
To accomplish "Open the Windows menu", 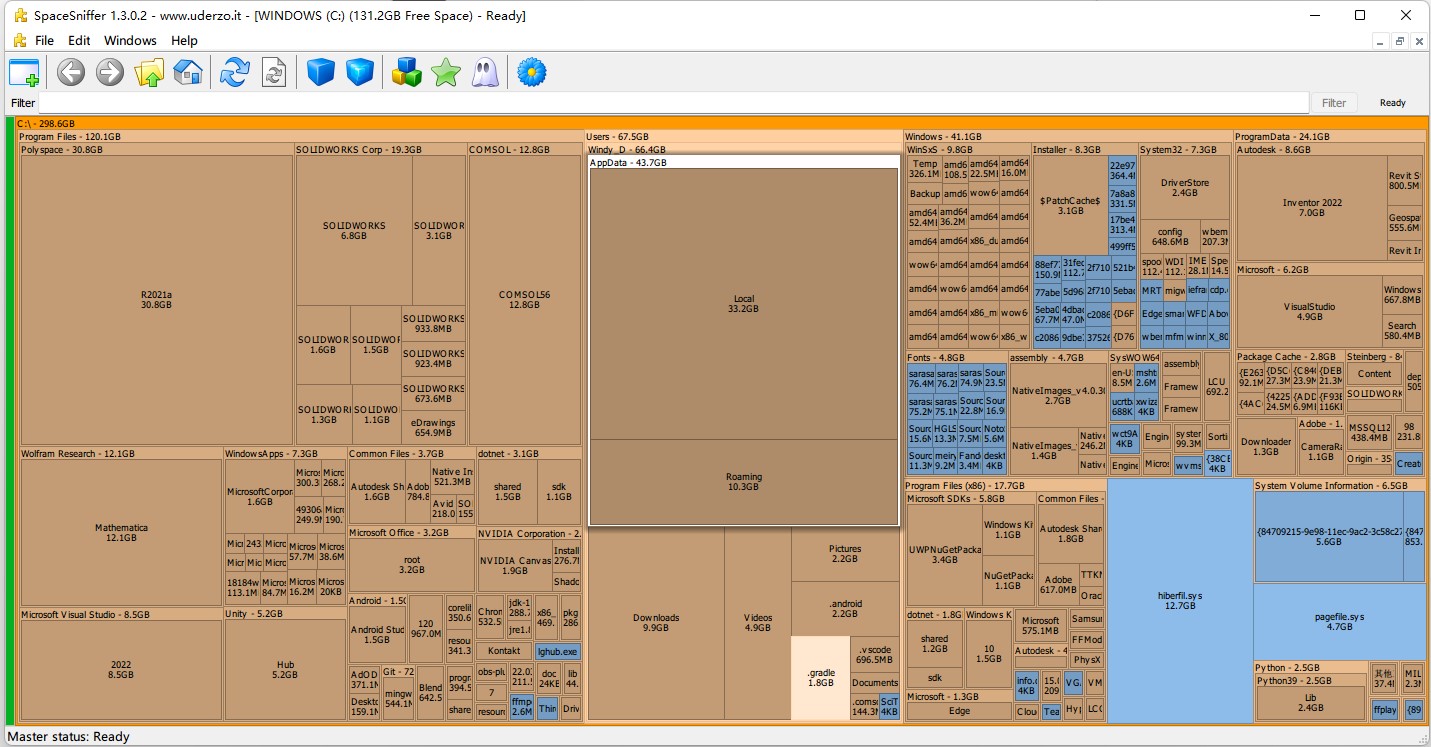I will point(130,40).
